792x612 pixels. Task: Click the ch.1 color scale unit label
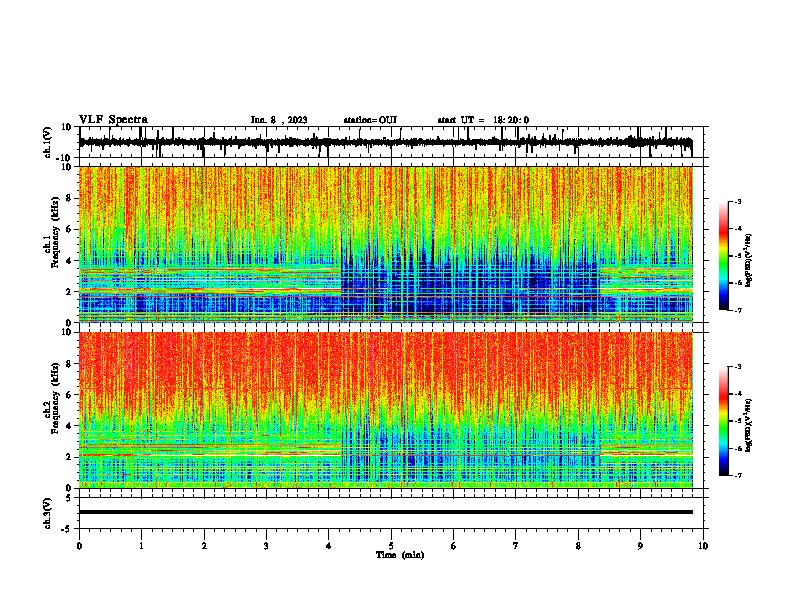(749, 261)
